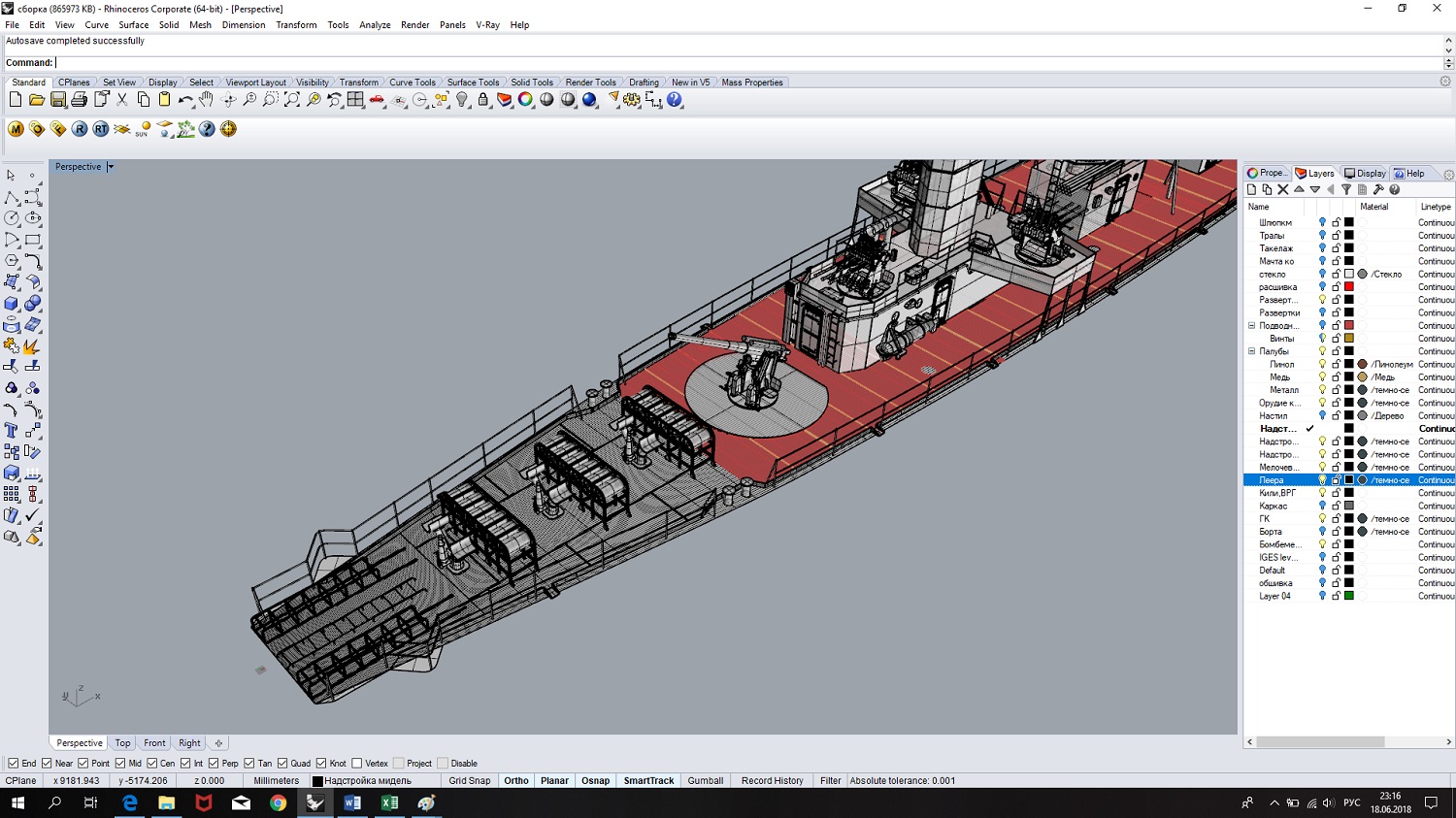Toggle the Quad osnap checkbox
Screen dimensions: 1456x818
[x=282, y=764]
